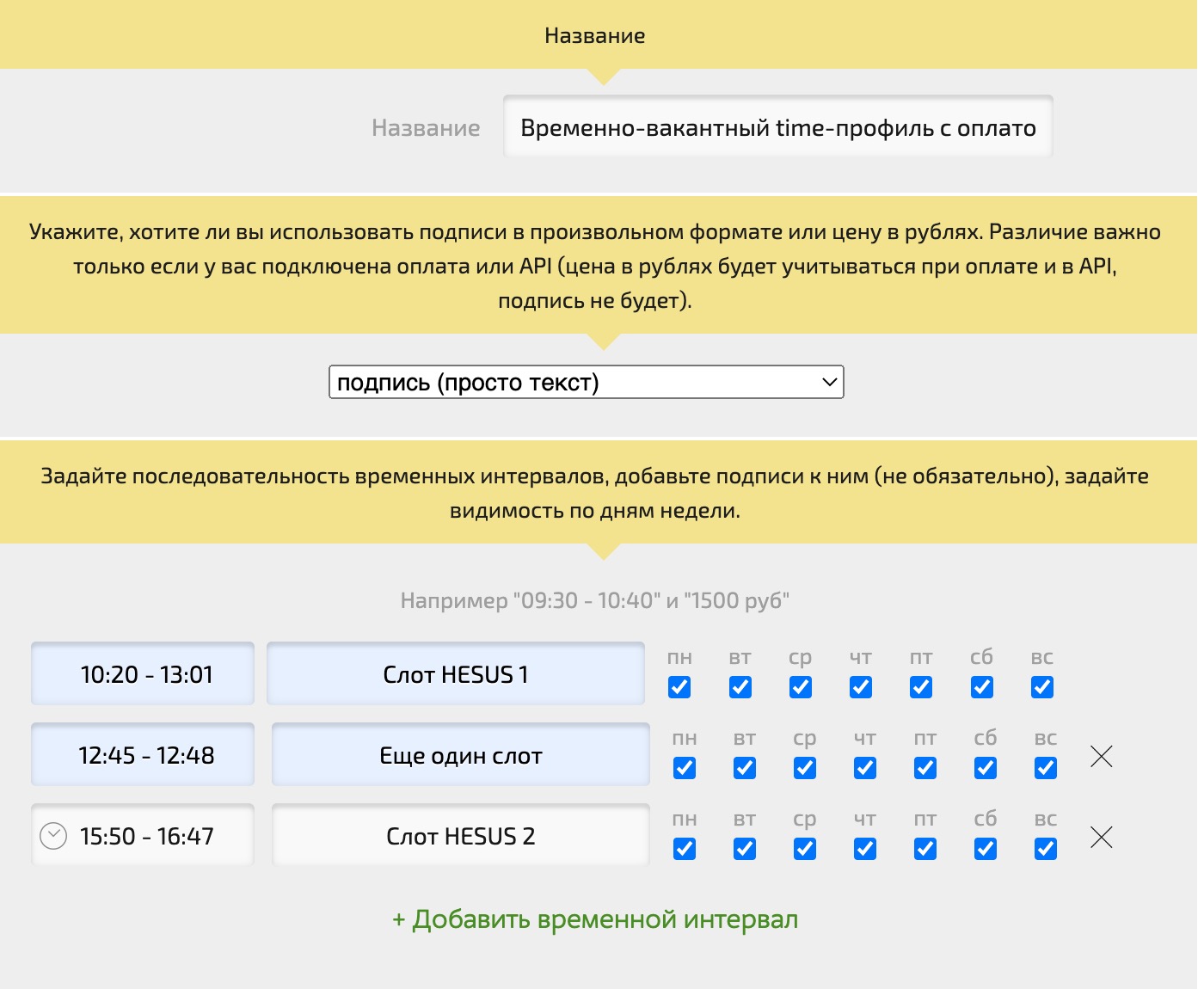Edit the 12:45 - 12:48 time field
The image size is (1204, 989).
click(143, 755)
